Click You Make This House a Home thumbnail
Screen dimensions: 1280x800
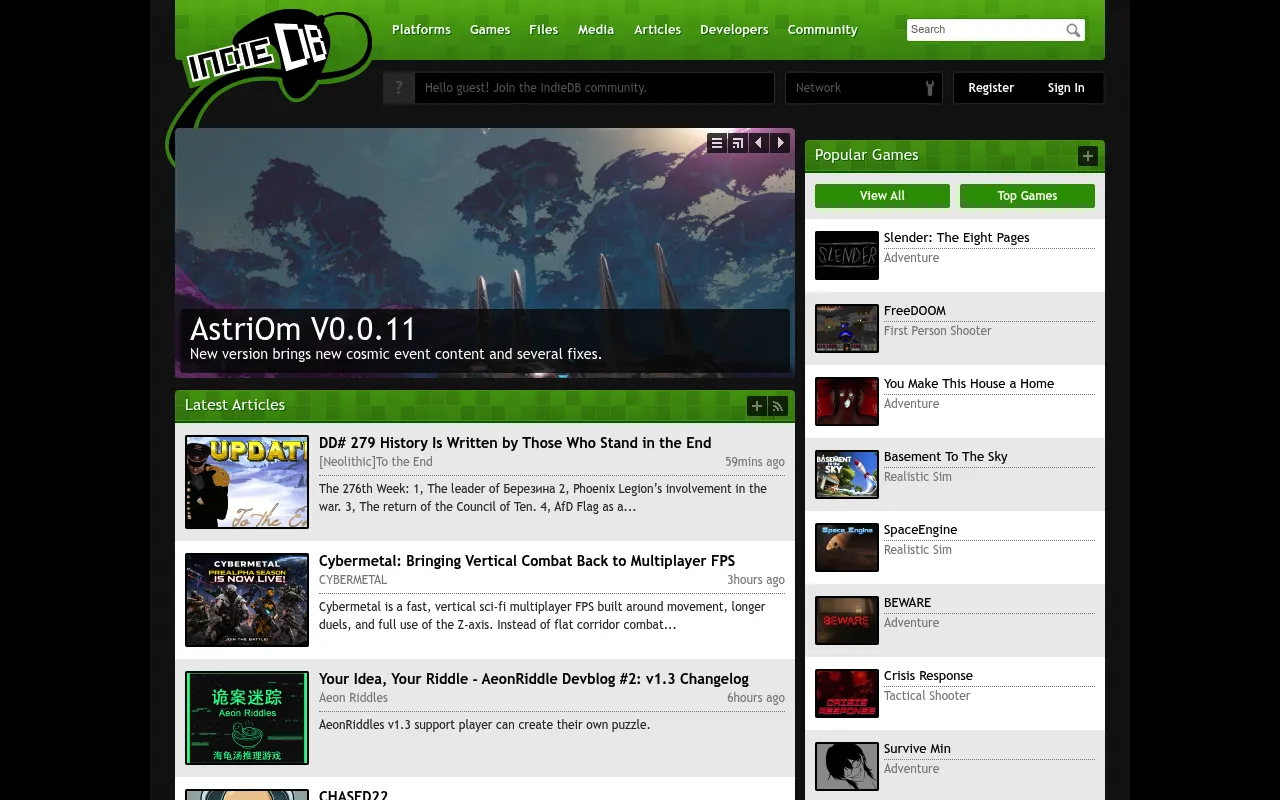(x=847, y=402)
